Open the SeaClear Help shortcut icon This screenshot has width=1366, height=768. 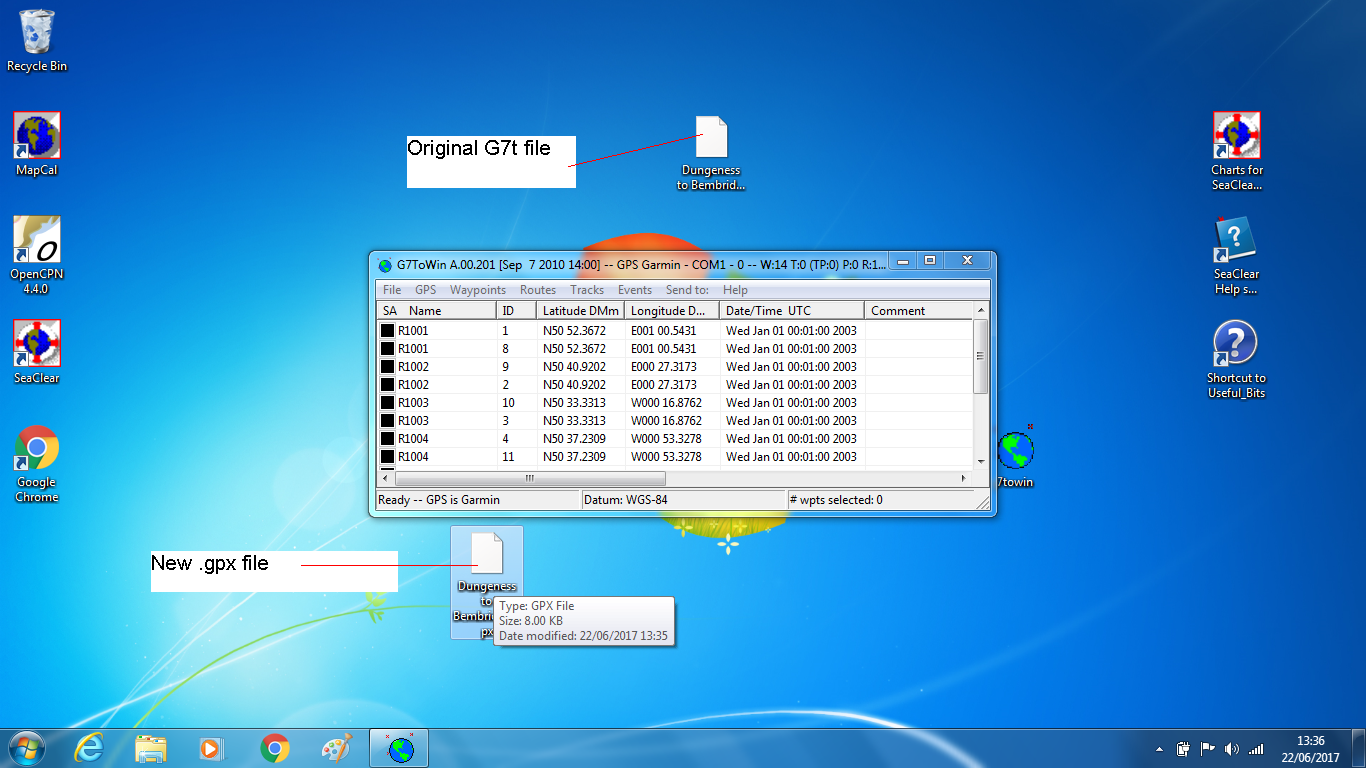tap(1236, 241)
